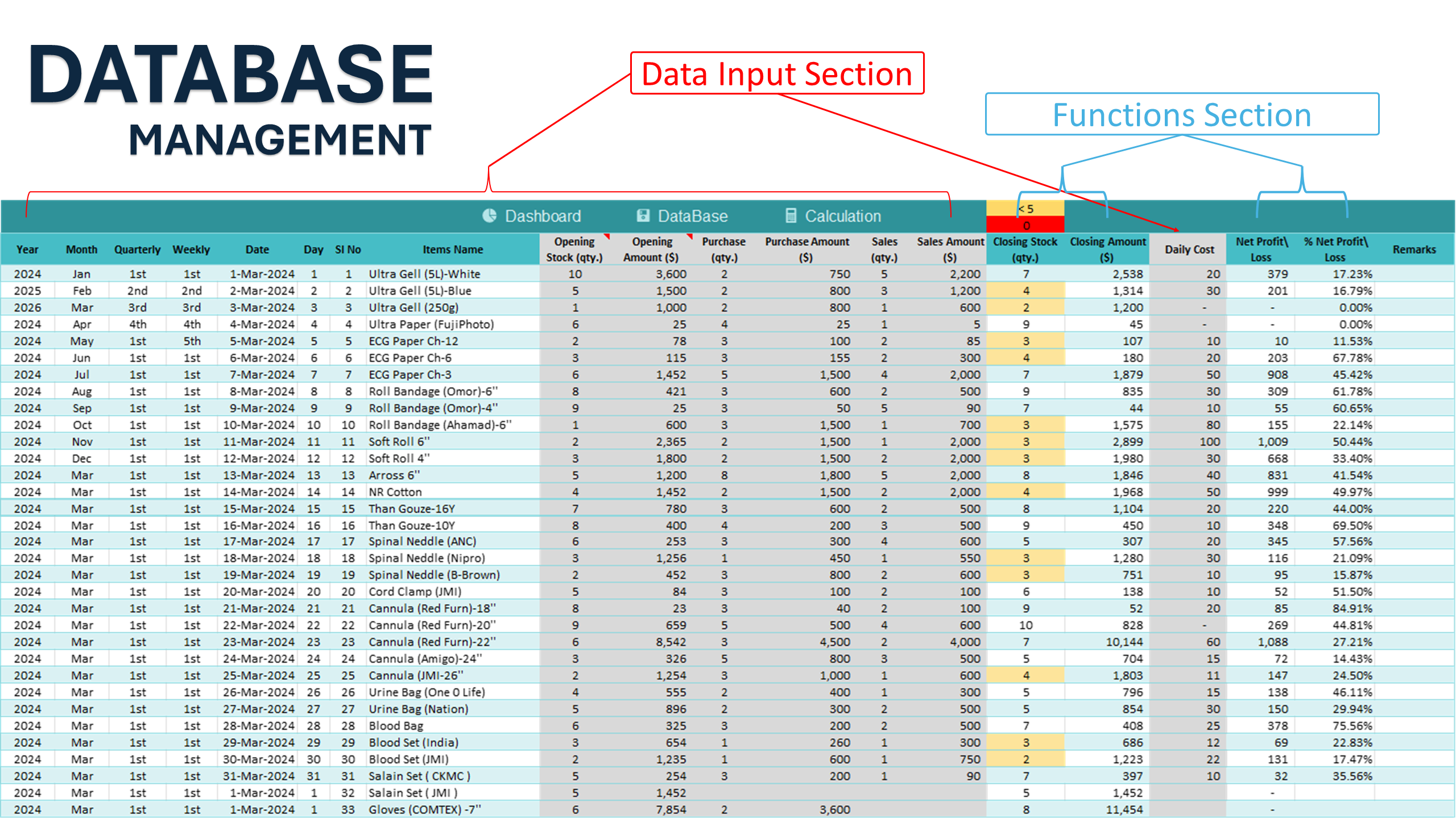Click the 'Ultra Paper (FujiPhoto)' item cell
Viewport: 1456px width, 819px height.
click(x=453, y=324)
